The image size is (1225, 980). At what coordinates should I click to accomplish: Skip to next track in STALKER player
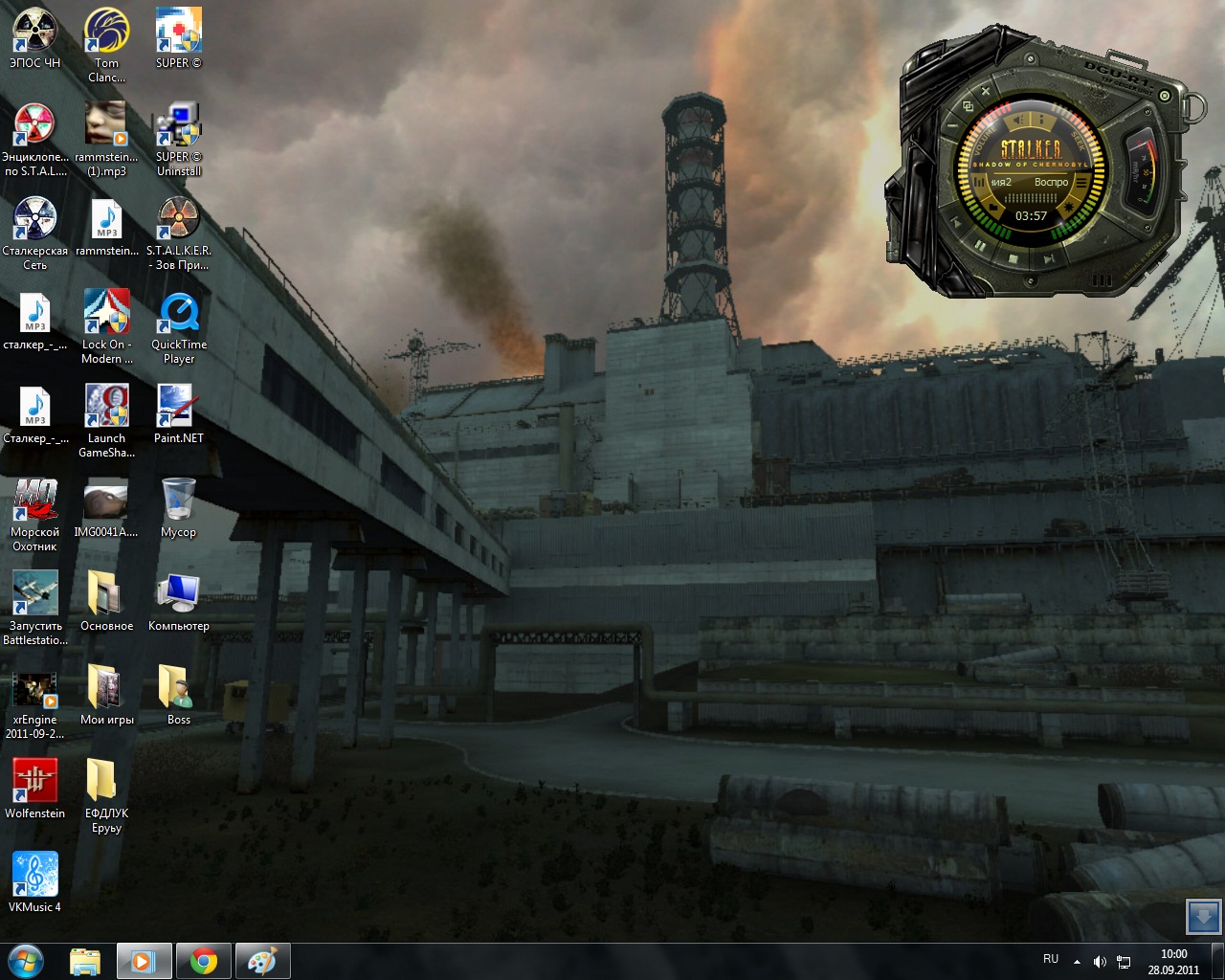(x=1049, y=258)
